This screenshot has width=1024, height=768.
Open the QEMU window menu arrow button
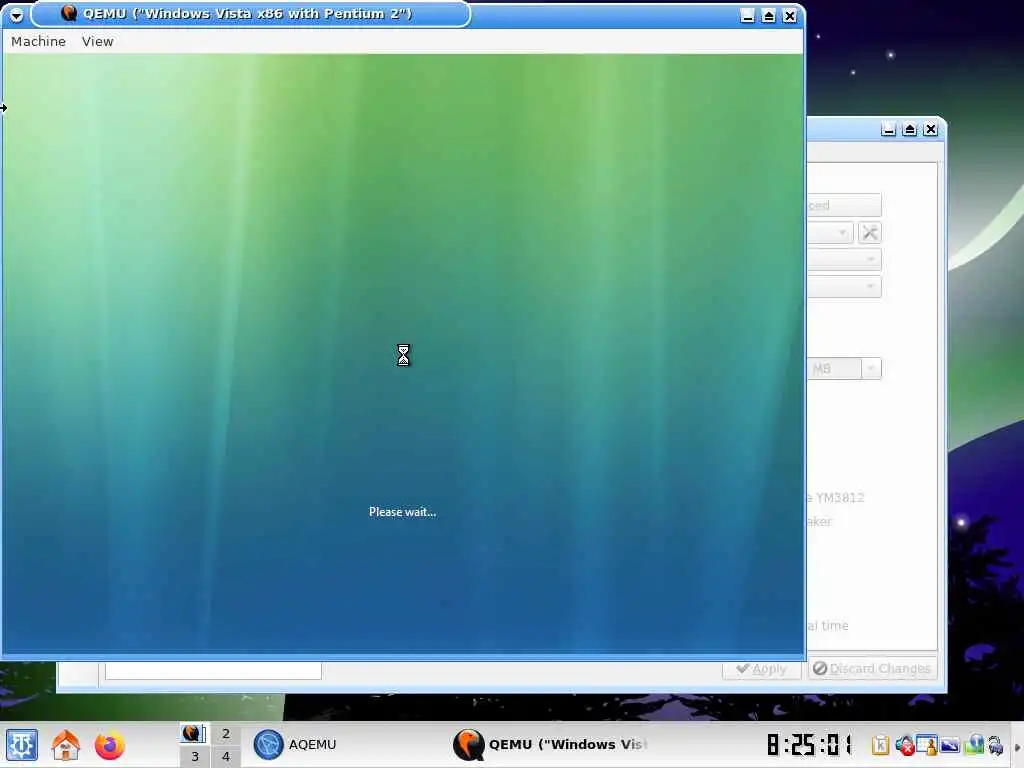click(x=16, y=14)
